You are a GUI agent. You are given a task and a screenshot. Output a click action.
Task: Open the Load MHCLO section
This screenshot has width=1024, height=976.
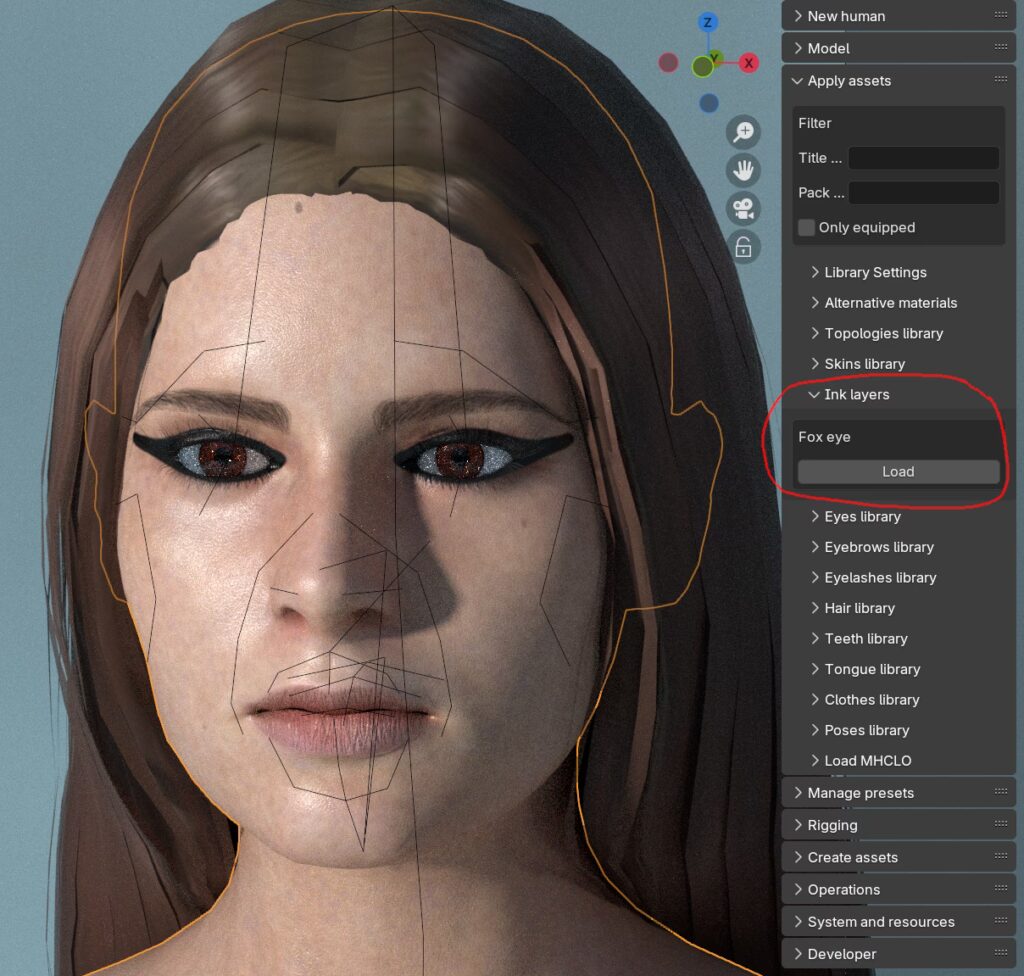(866, 761)
